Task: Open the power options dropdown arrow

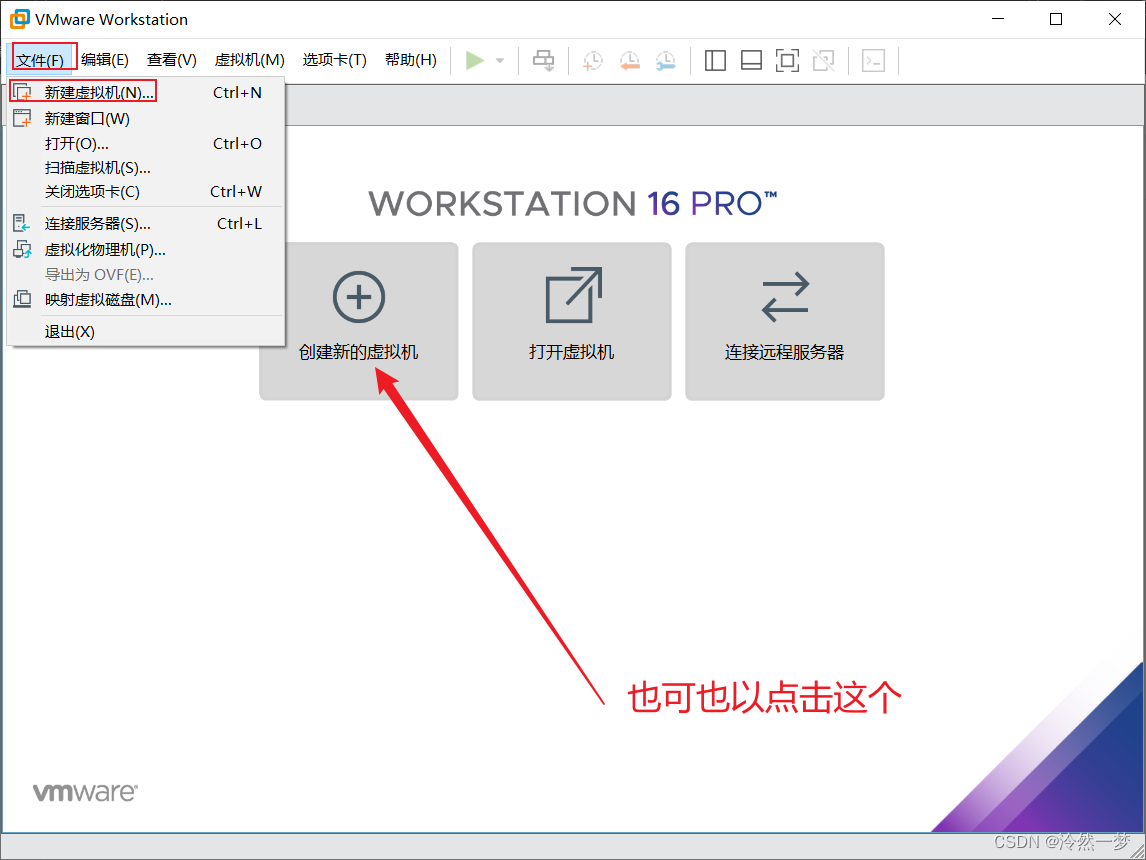Action: pyautogui.click(x=500, y=60)
